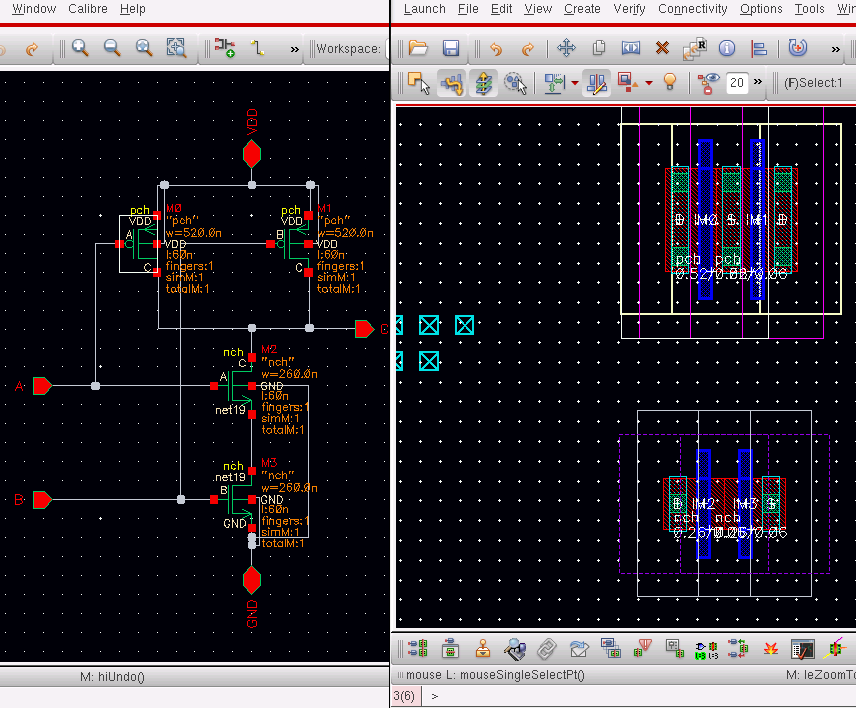This screenshot has height=708, width=856.
Task: Click the update components envelope icon
Action: pyautogui.click(x=579, y=648)
